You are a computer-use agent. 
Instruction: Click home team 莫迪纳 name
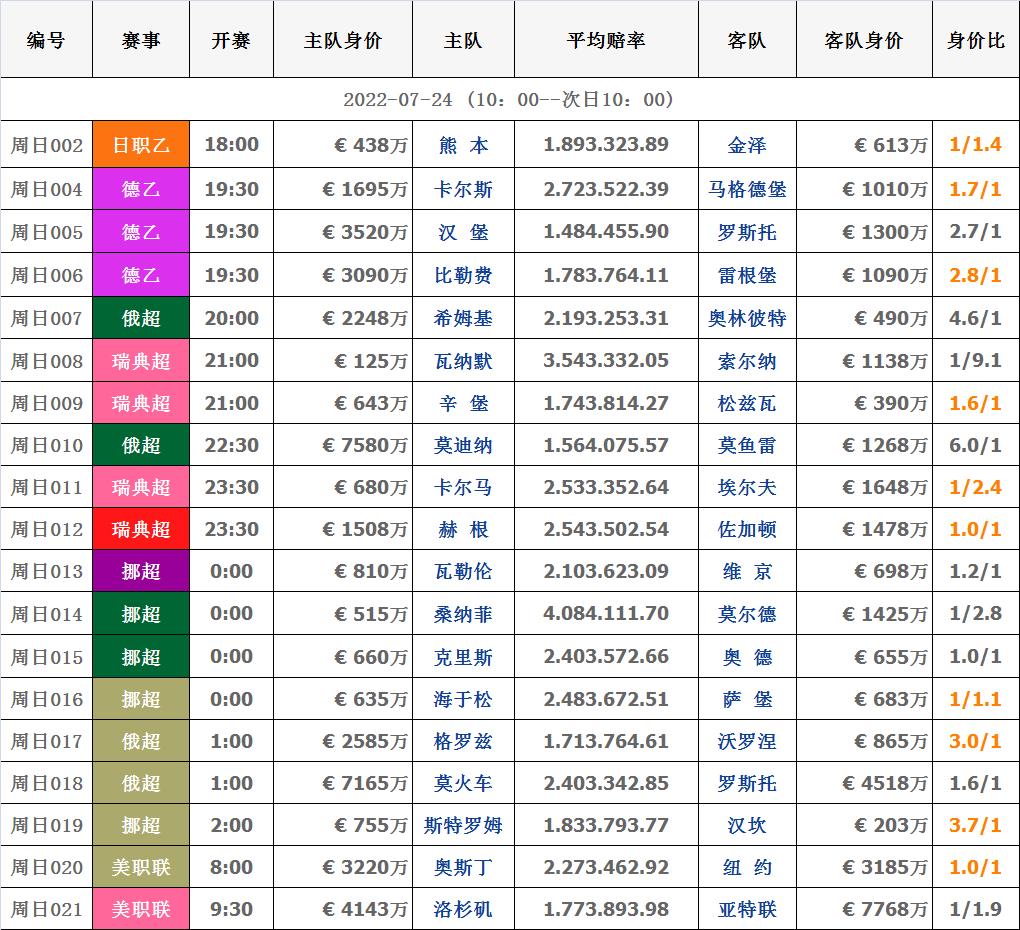coord(463,445)
